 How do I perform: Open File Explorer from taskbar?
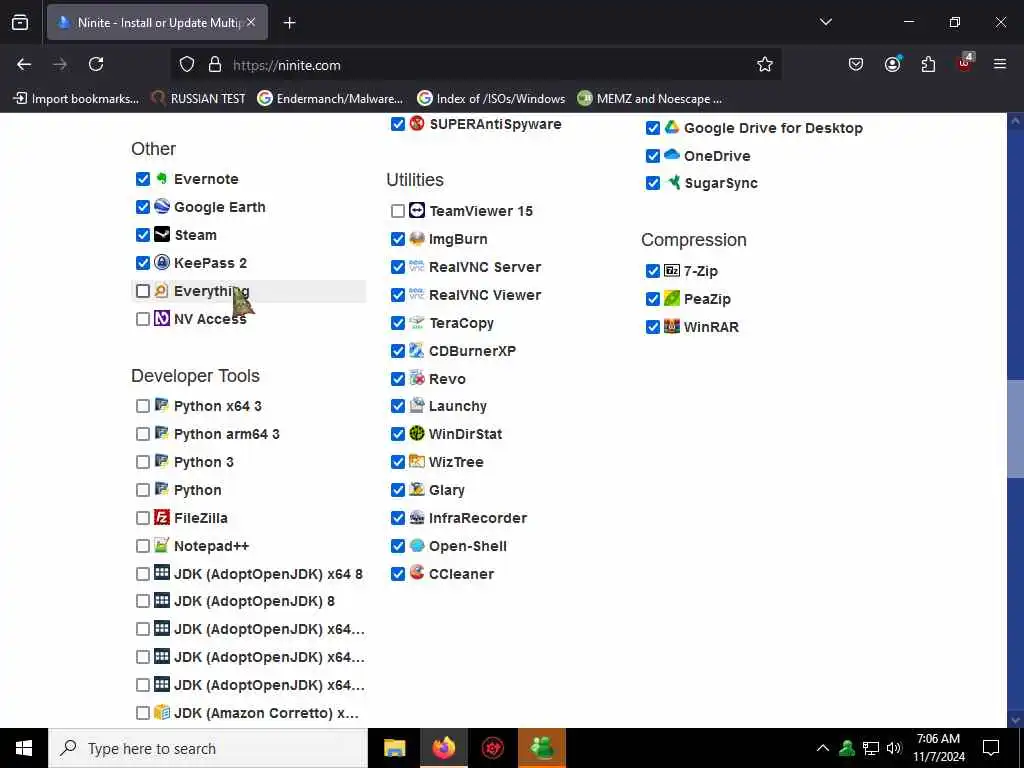pyautogui.click(x=394, y=748)
